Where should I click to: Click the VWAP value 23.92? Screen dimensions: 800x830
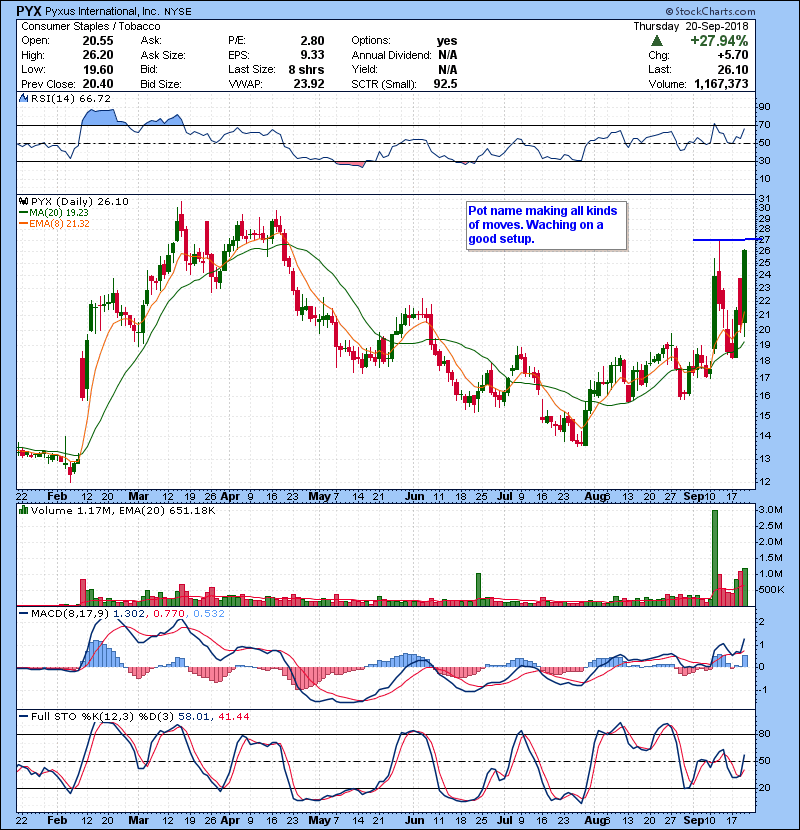click(x=309, y=84)
